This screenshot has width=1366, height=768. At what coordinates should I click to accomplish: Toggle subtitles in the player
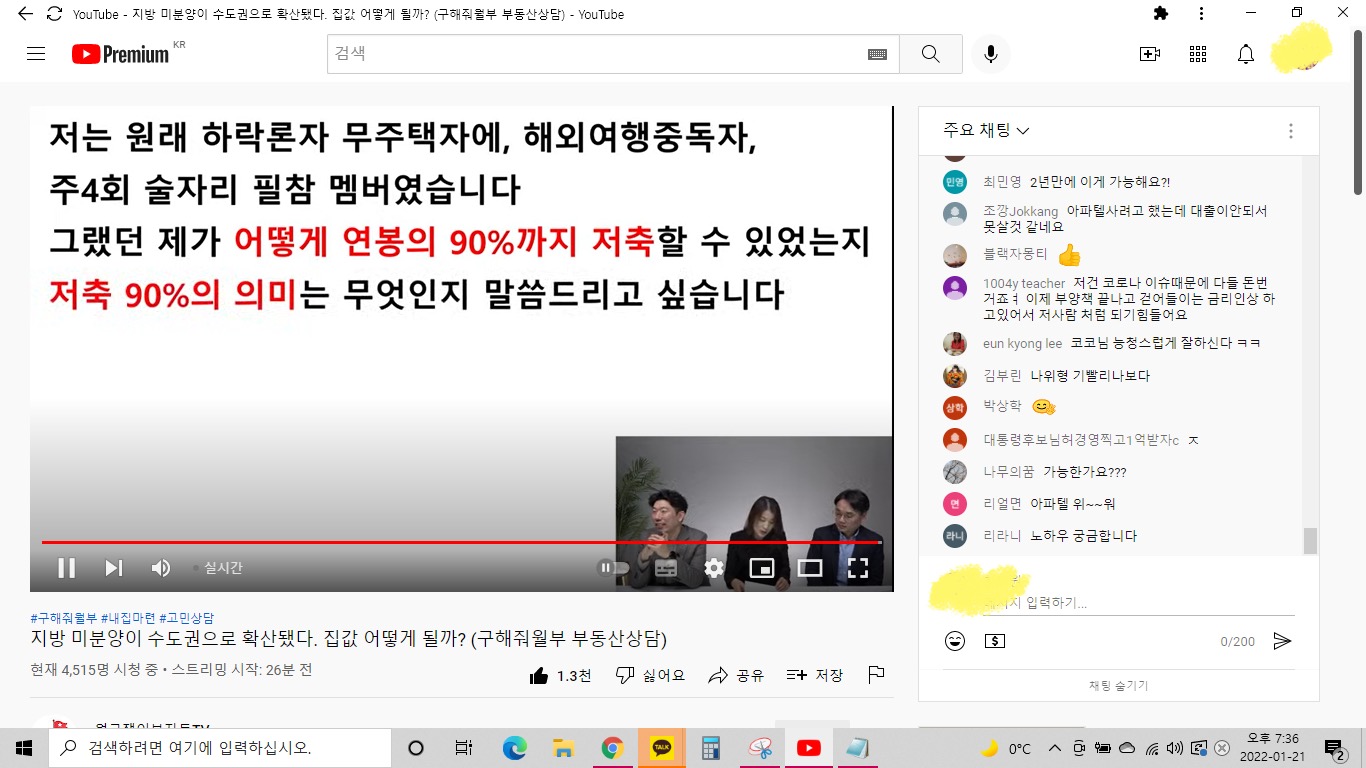pyautogui.click(x=666, y=568)
